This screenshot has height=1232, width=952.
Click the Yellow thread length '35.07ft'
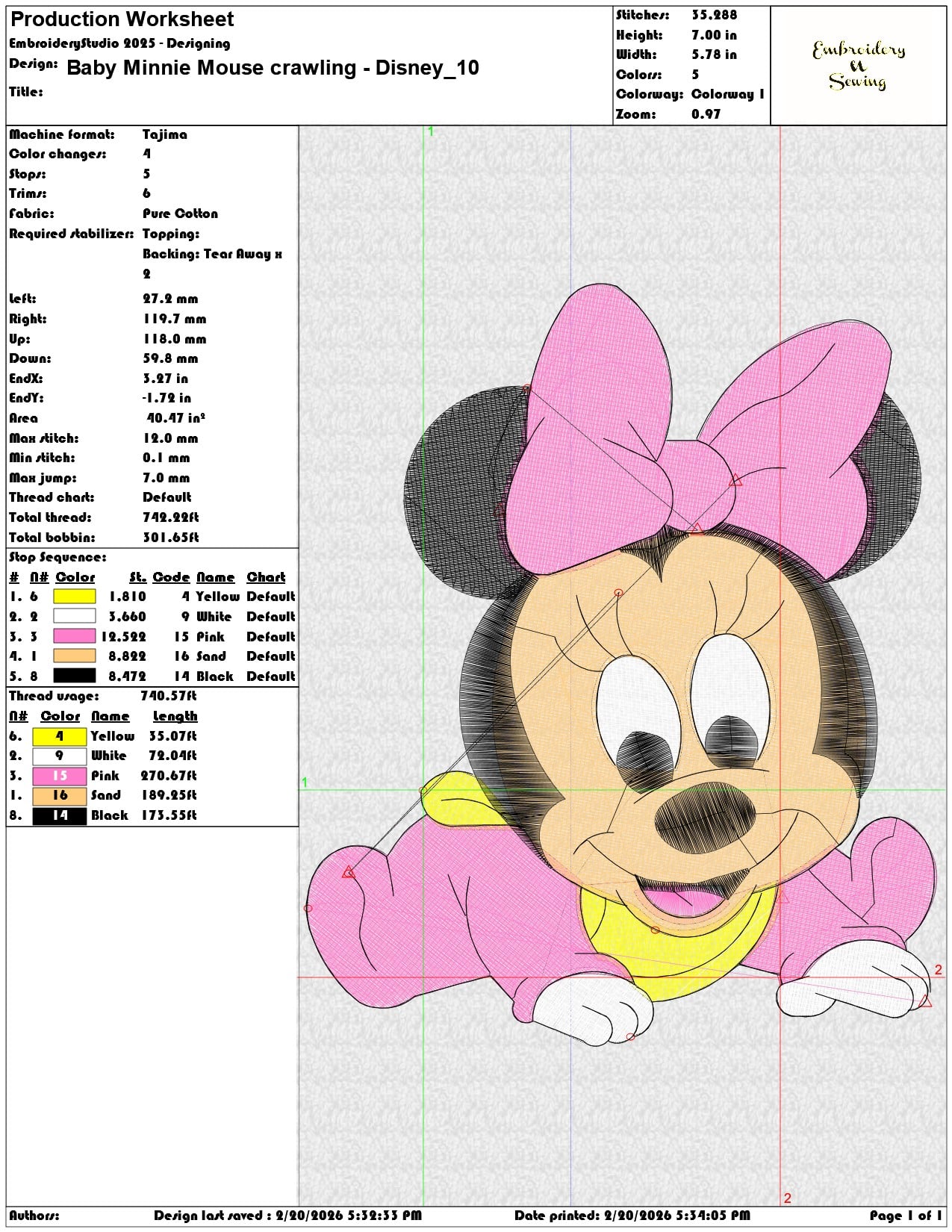point(173,736)
